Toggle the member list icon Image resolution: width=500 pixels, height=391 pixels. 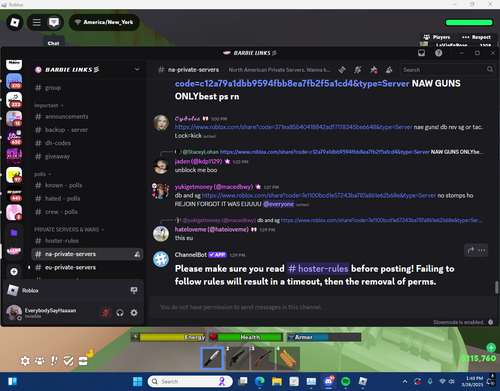[389, 70]
